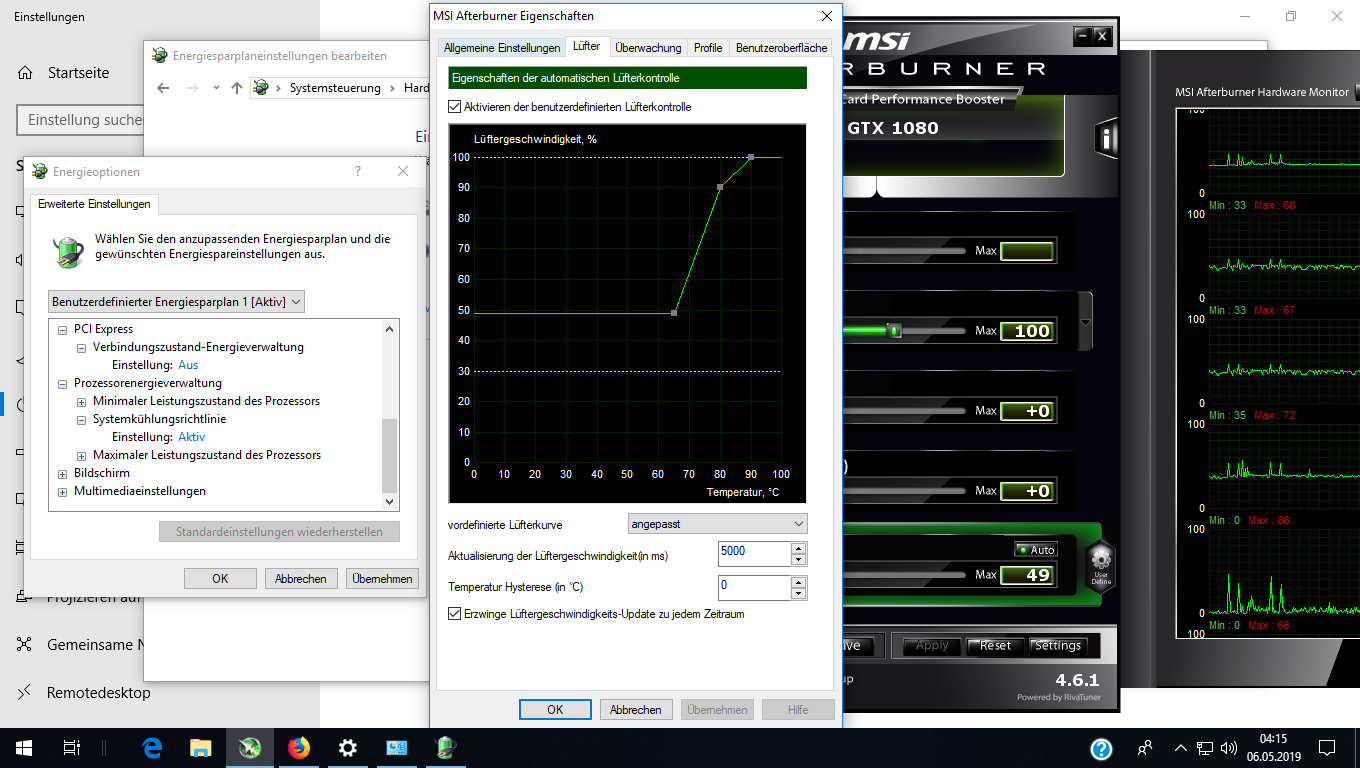Screen dimensions: 1360x768
Task: Click the Settings gear taskbar icon
Action: coord(347,748)
